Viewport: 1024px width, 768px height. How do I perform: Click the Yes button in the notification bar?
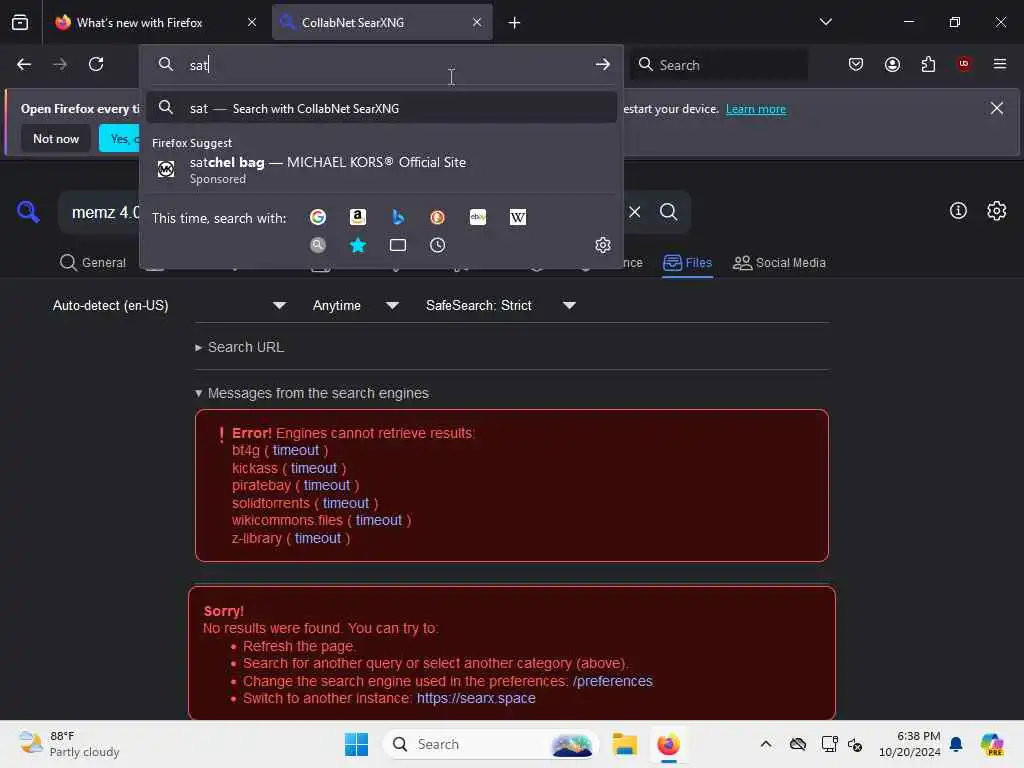point(120,138)
